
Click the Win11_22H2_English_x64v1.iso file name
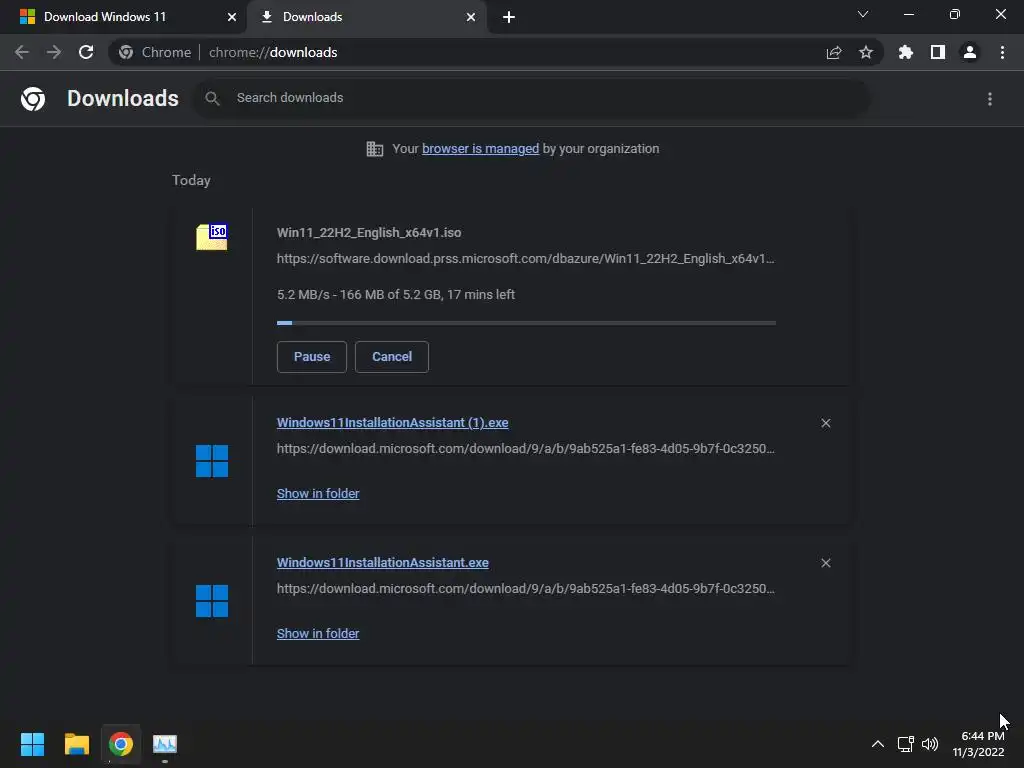click(369, 232)
